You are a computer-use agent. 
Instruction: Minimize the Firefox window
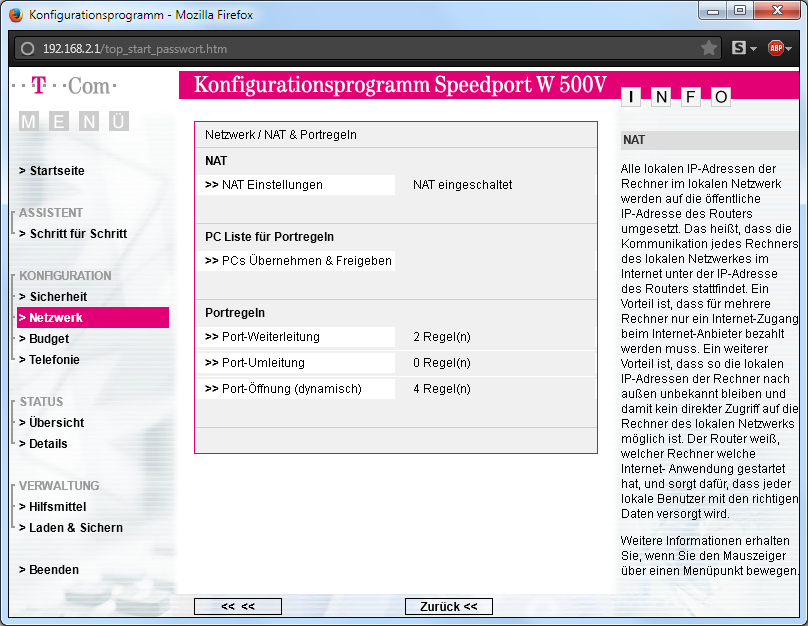(x=713, y=11)
